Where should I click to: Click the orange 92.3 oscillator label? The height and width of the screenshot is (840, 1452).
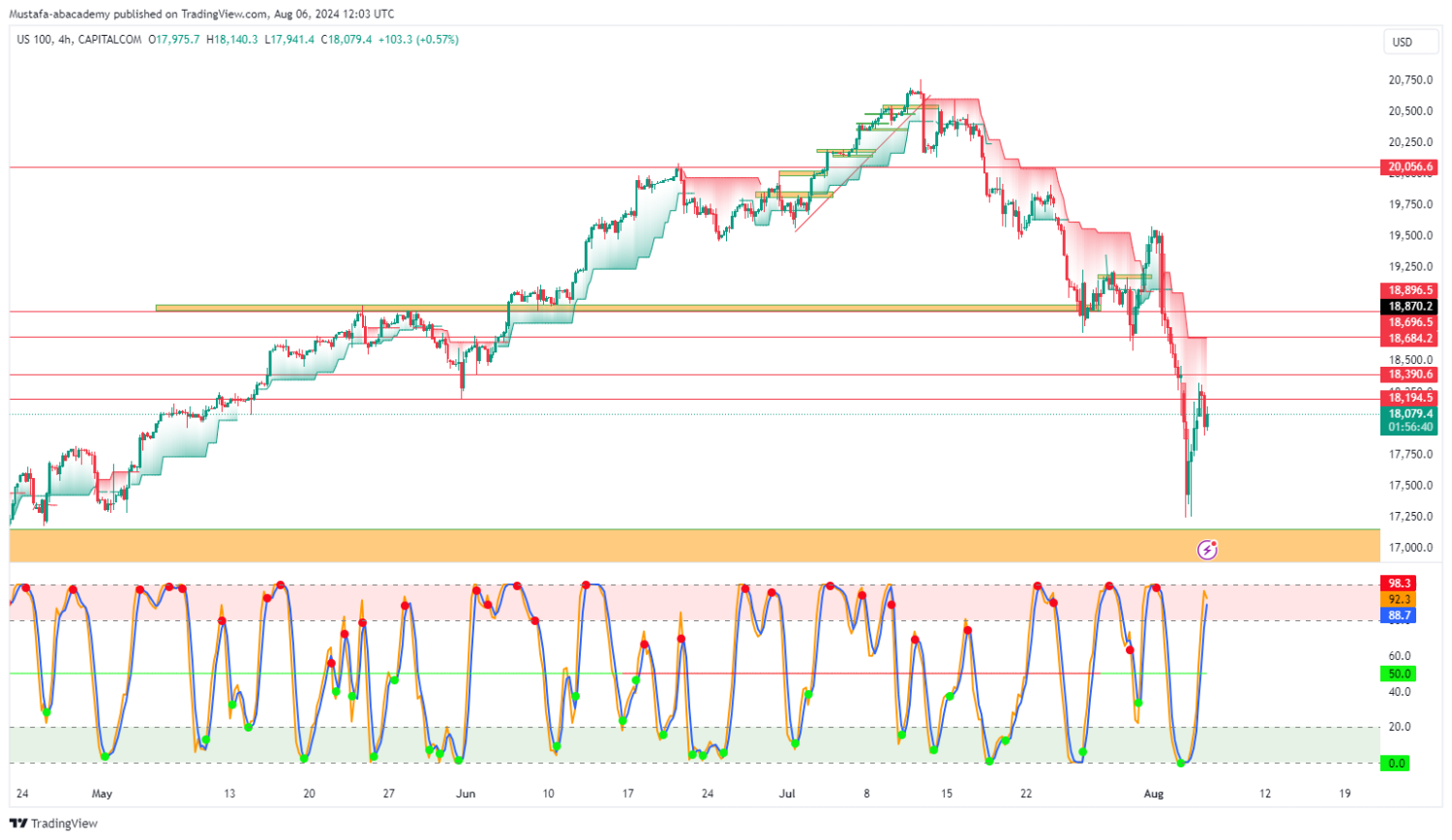(x=1400, y=600)
